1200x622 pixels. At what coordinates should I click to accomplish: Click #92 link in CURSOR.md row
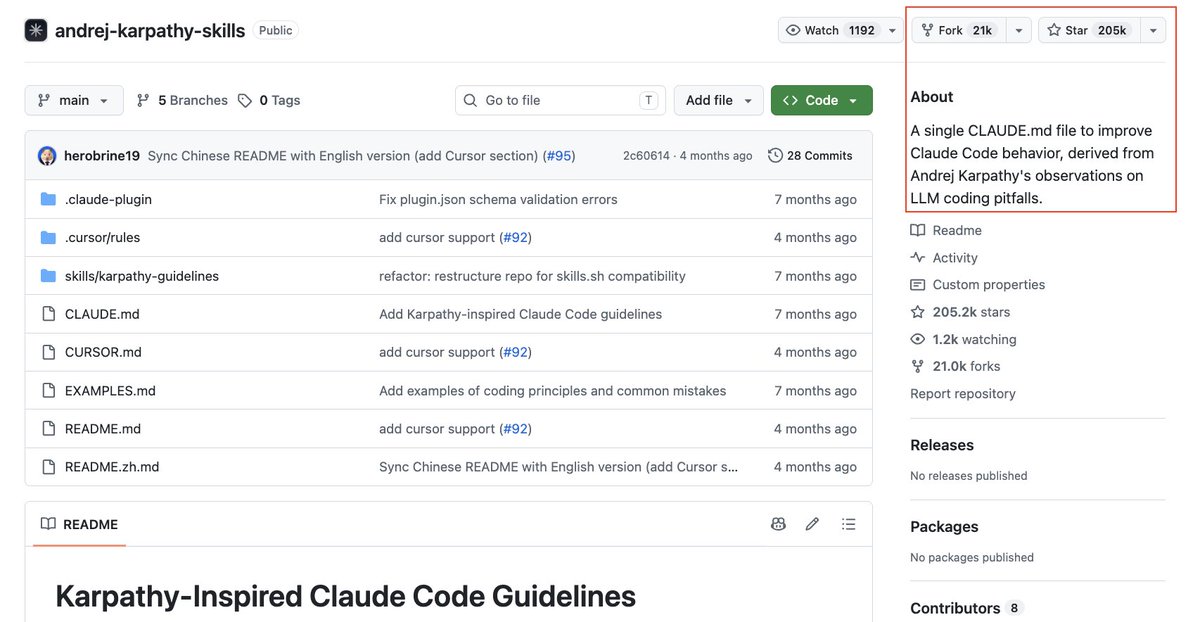[x=515, y=352]
